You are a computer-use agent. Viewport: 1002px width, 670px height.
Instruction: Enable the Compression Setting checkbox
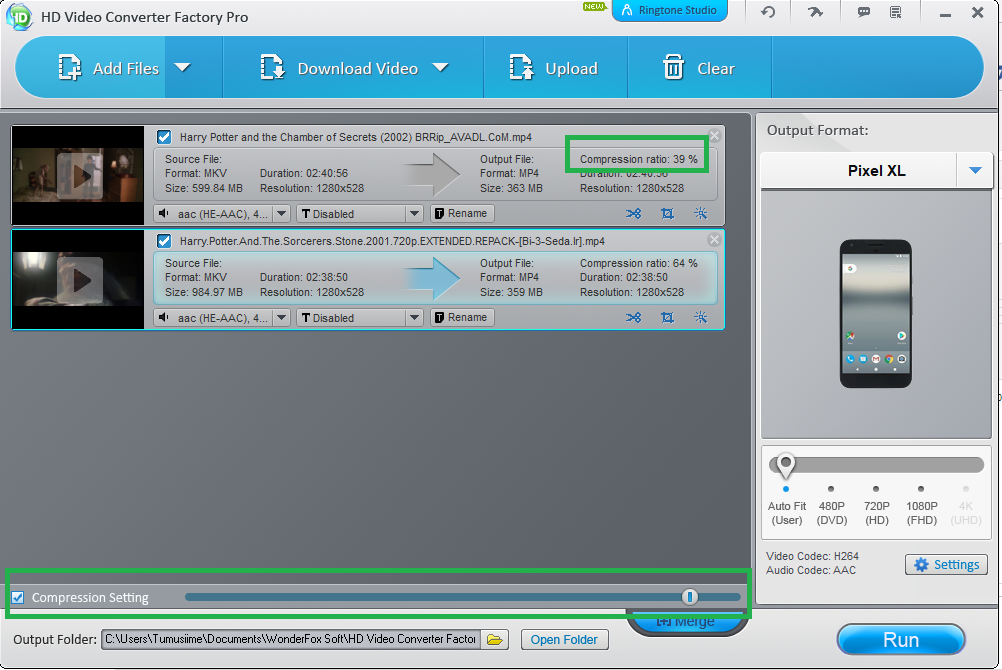pyautogui.click(x=17, y=596)
